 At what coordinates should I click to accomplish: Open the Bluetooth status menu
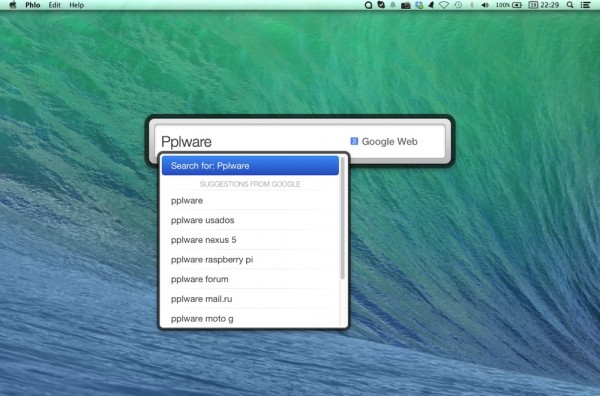(x=472, y=5)
